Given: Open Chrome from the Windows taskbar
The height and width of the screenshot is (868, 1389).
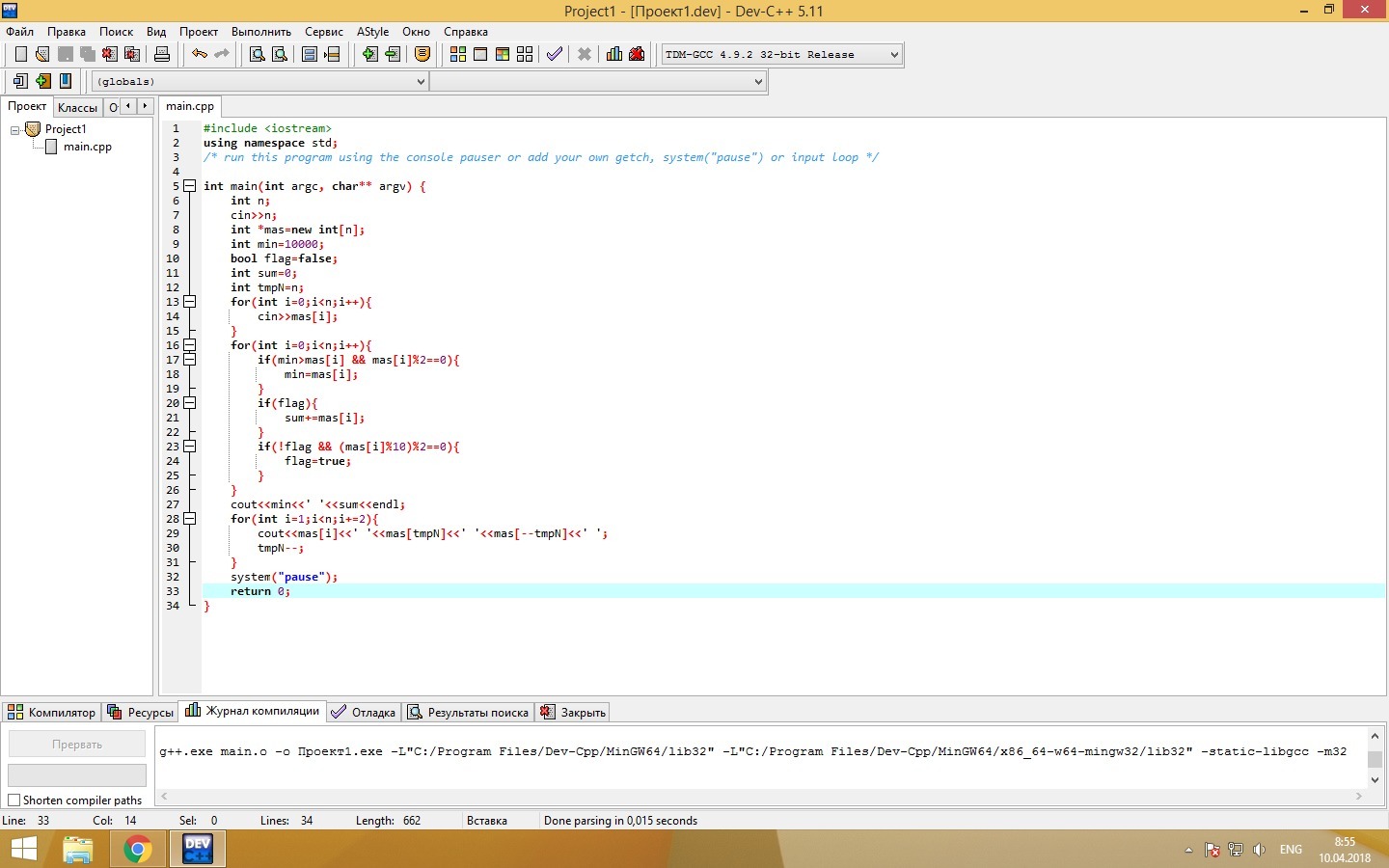Looking at the screenshot, I should [x=137, y=849].
